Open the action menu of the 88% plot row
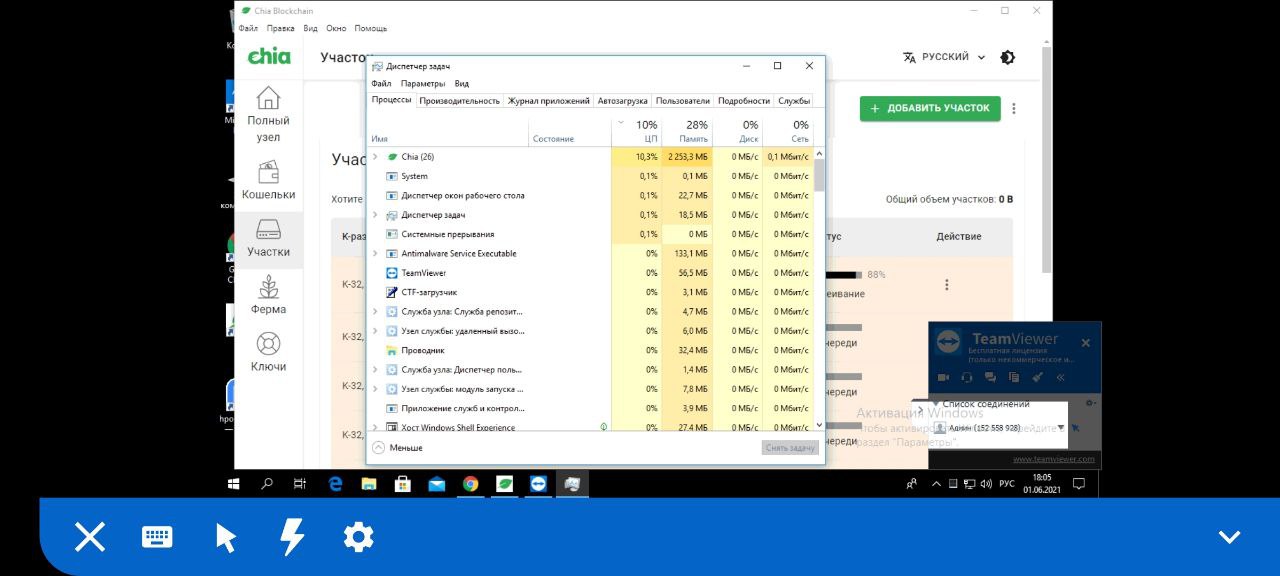This screenshot has height=576, width=1280. tap(947, 285)
